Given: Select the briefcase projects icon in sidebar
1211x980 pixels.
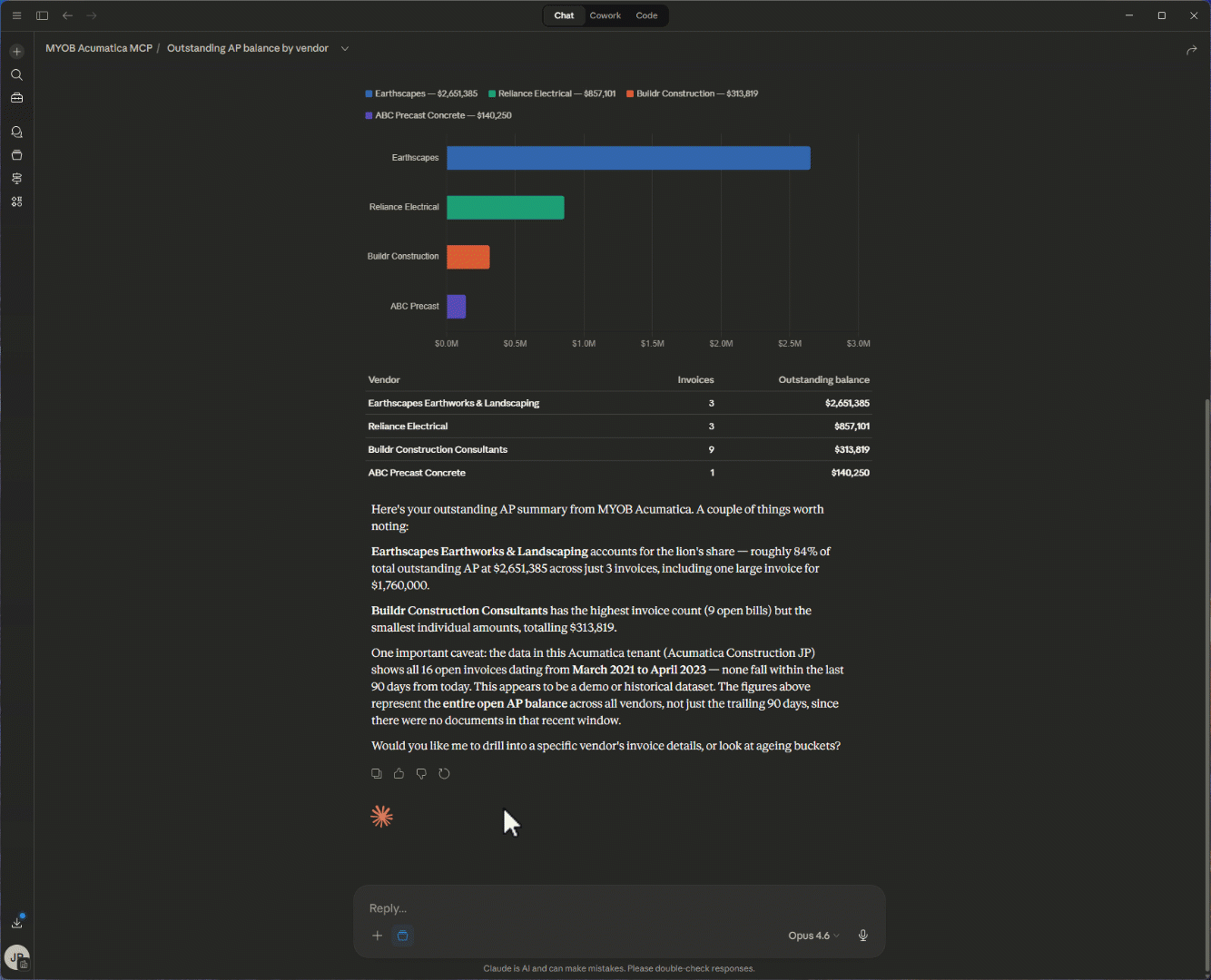Looking at the screenshot, I should [x=16, y=97].
